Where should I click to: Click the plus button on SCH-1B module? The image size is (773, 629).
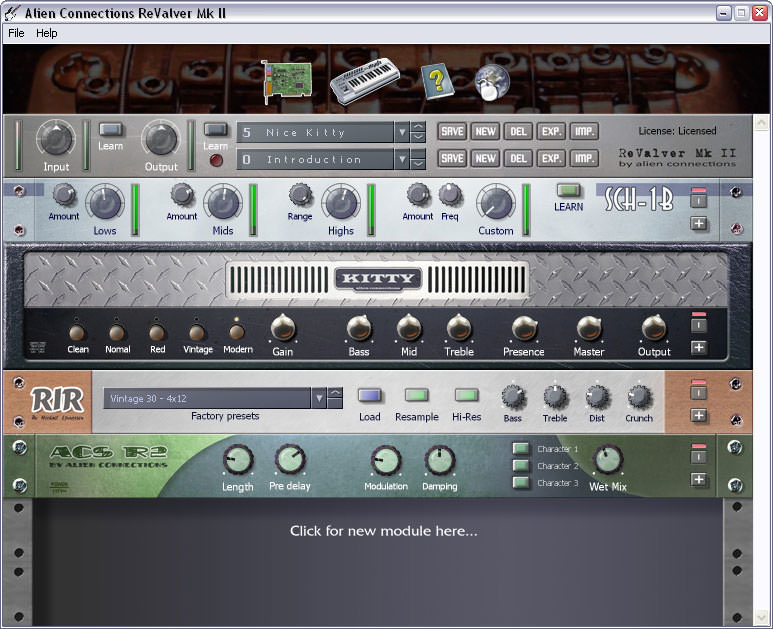[x=699, y=223]
